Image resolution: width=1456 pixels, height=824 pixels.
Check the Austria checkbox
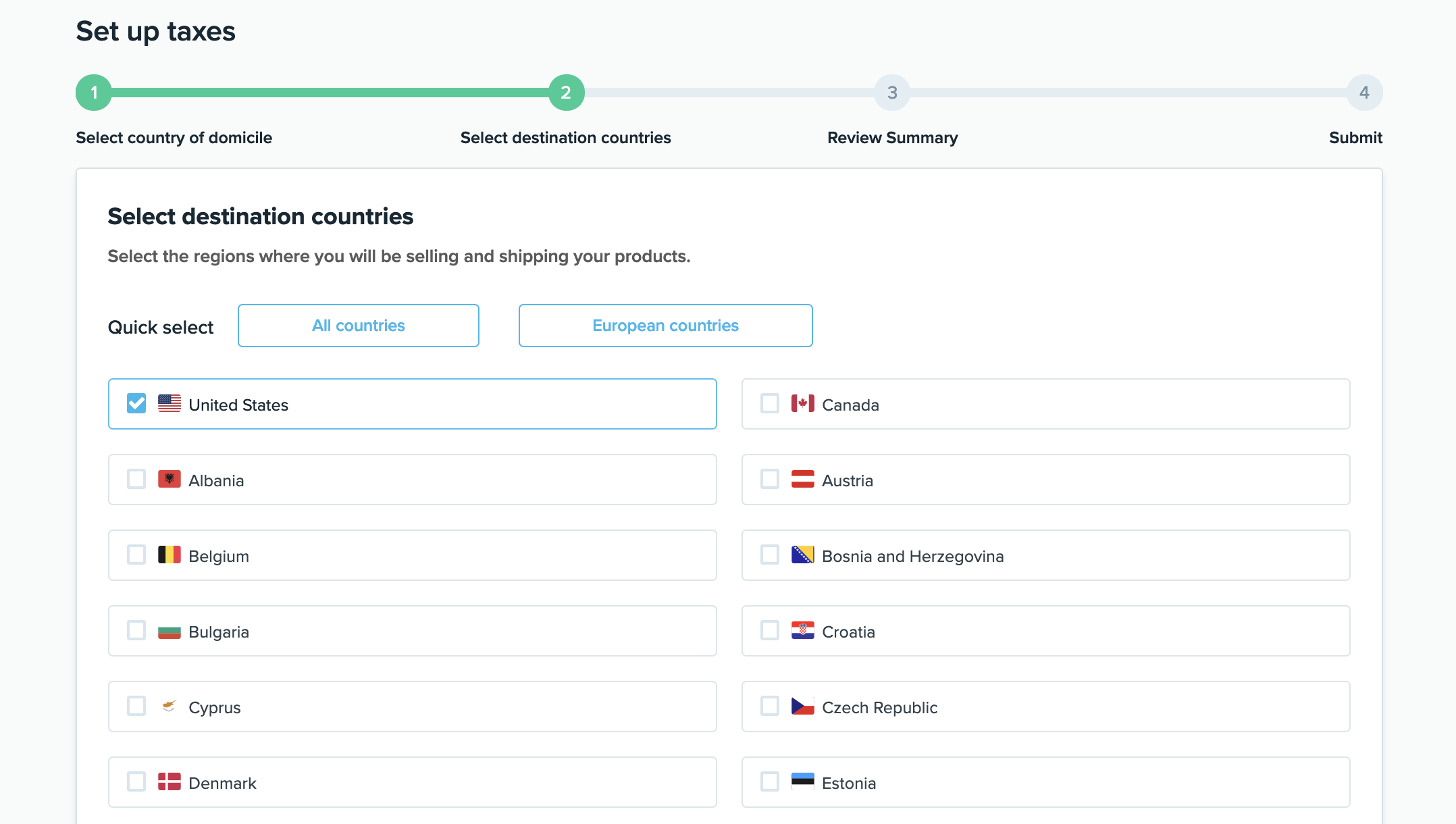click(770, 480)
